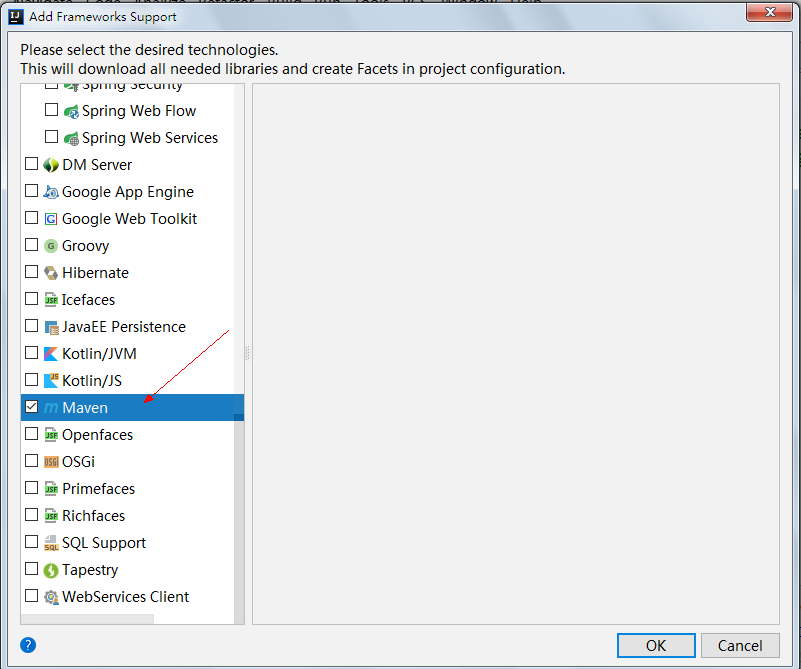Click the Openfaces JSF icon
801x669 pixels.
coord(51,435)
